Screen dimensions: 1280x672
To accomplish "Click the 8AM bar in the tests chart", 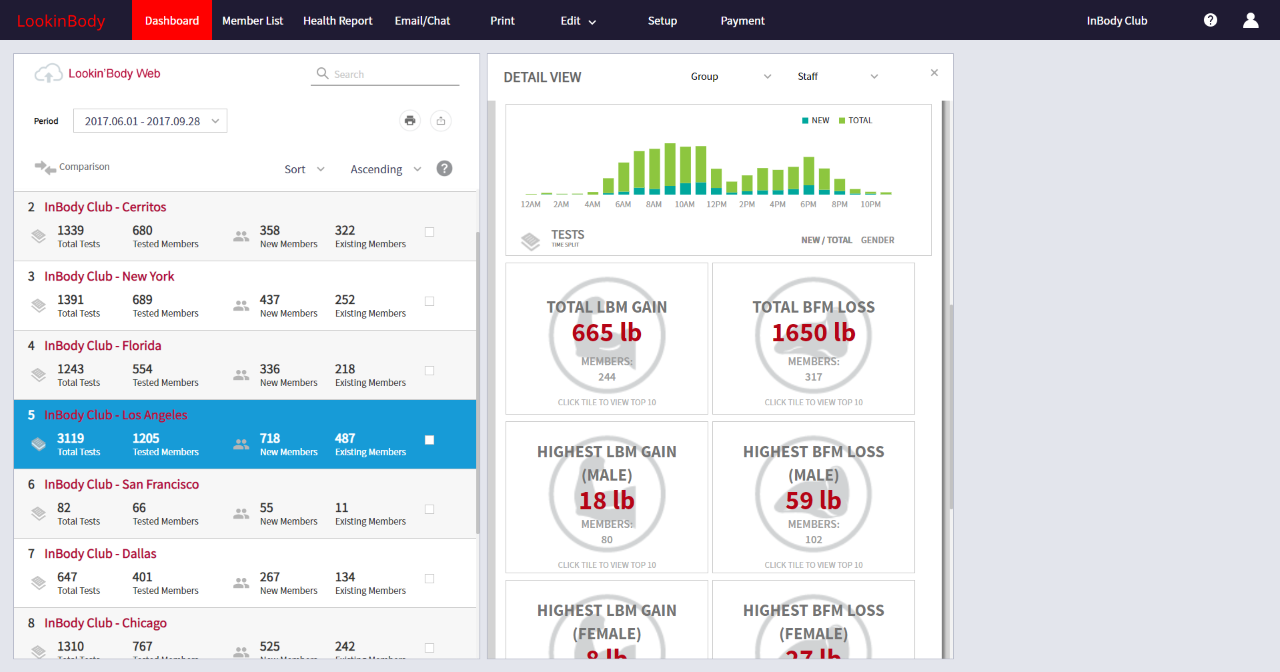I will [654, 171].
